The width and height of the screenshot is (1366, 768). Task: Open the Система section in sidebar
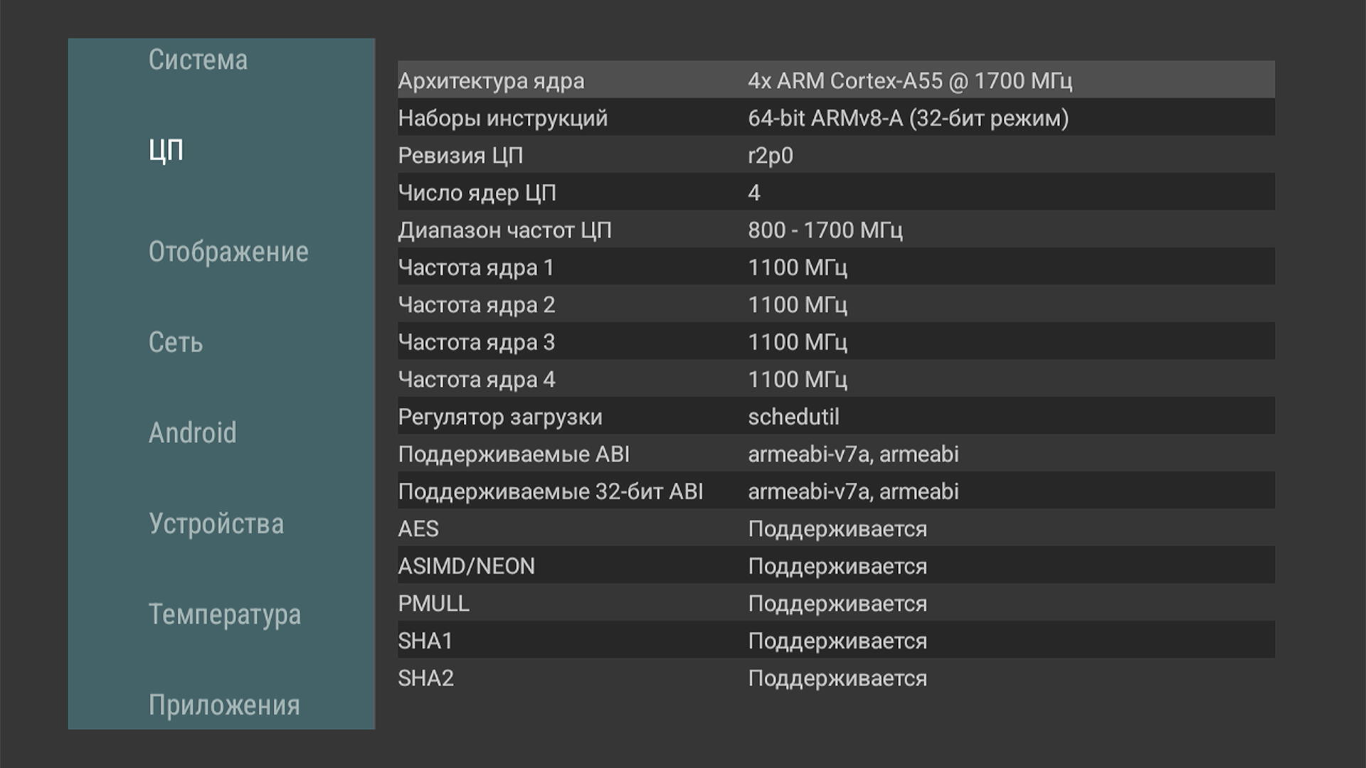tap(198, 60)
